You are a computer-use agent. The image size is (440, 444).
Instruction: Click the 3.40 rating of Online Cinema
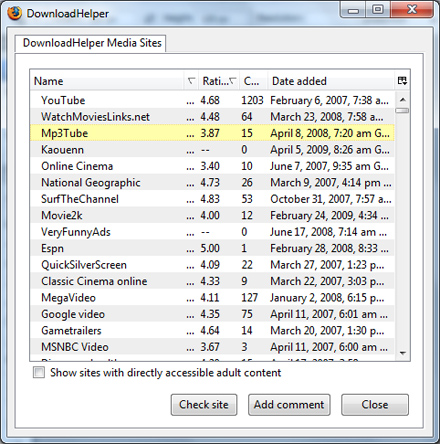[210, 166]
